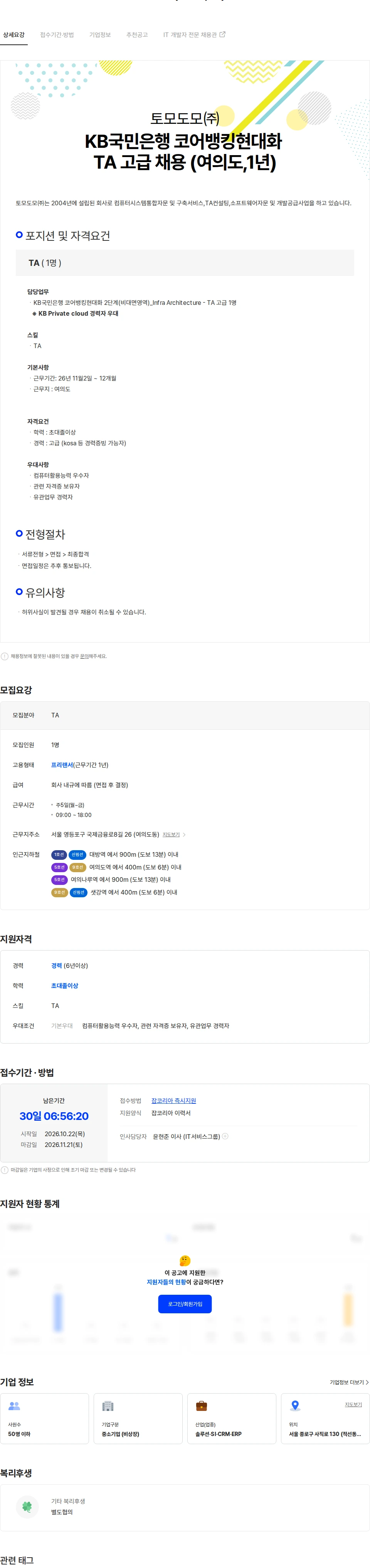Click 1호선 badge for 대방역
The height and width of the screenshot is (1568, 370).
(59, 854)
